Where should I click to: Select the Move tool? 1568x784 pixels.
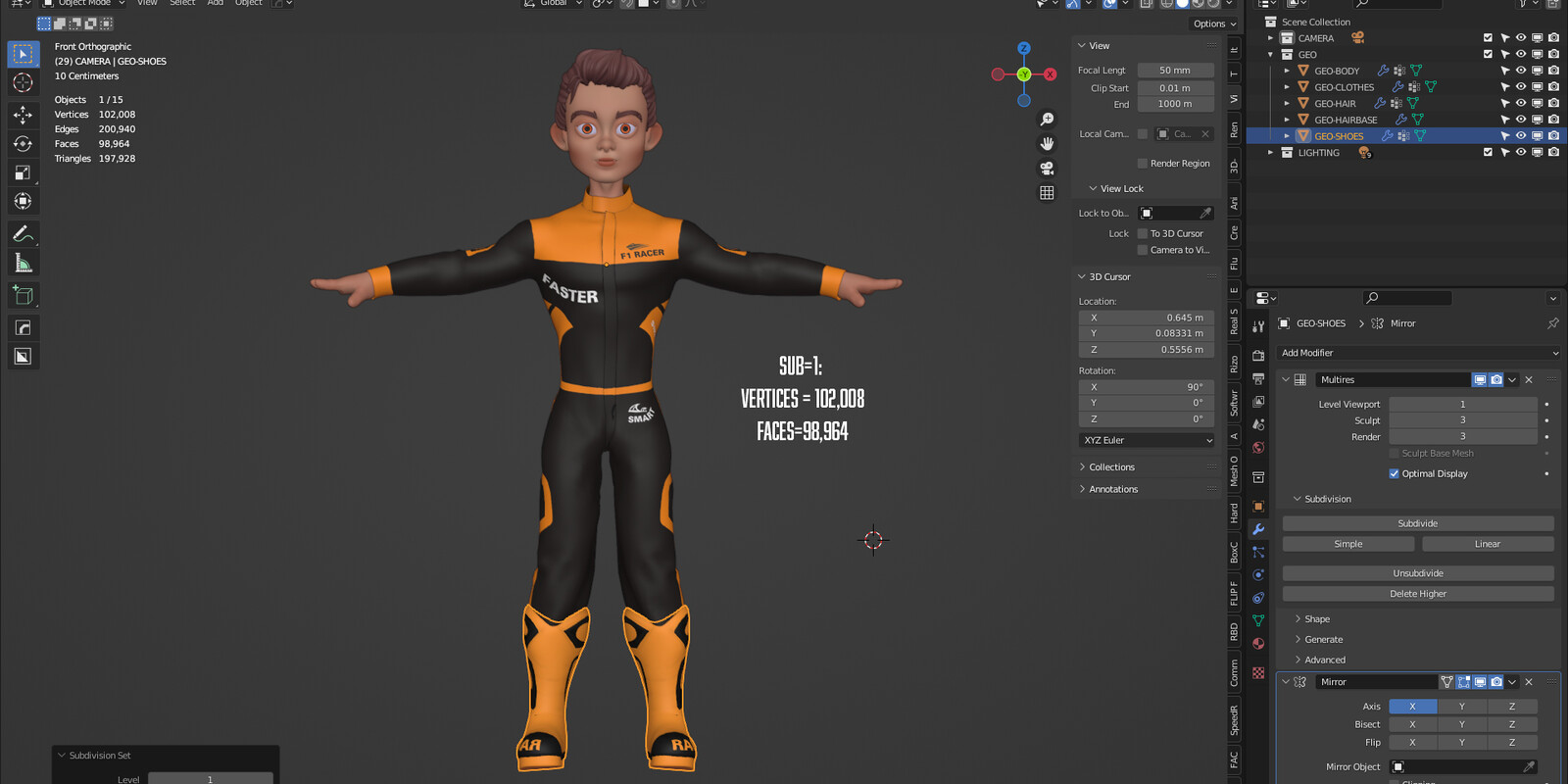click(x=23, y=116)
